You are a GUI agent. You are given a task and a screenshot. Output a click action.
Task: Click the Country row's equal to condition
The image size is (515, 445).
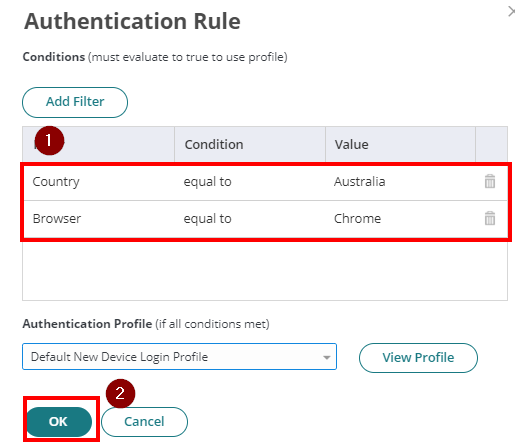point(207,182)
